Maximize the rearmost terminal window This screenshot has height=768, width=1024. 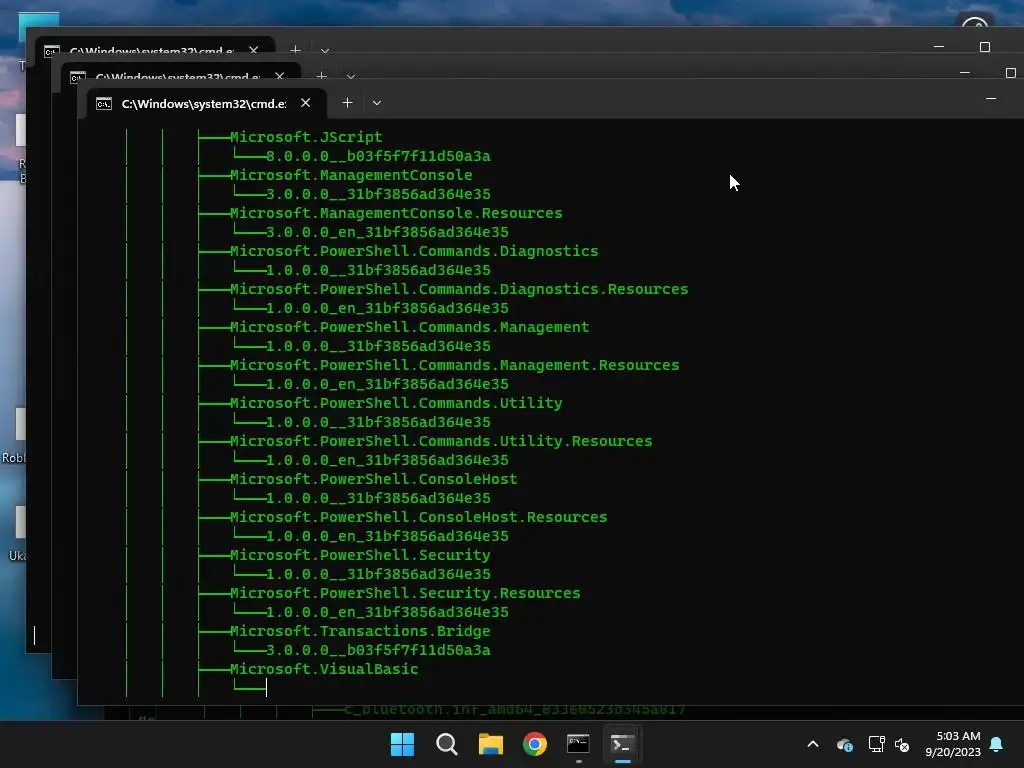click(x=985, y=46)
